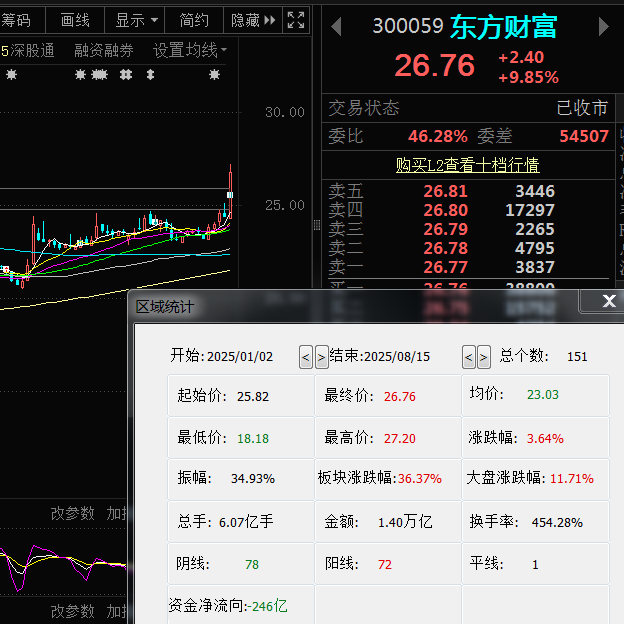Click lower 改参数 indicator settings
The width and height of the screenshot is (624, 624).
[x=72, y=611]
